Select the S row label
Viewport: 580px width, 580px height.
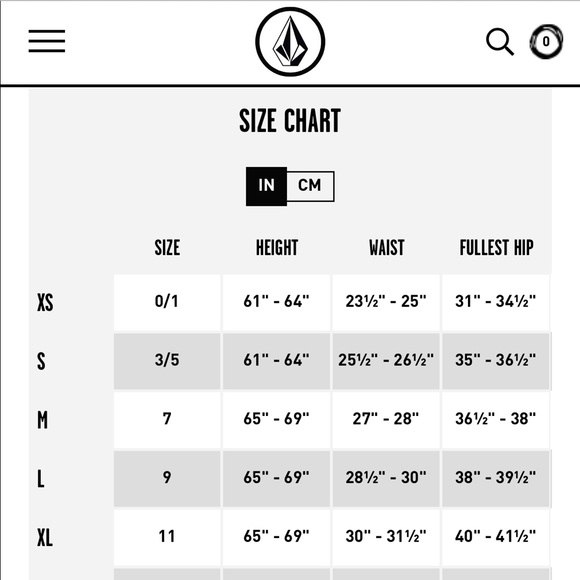(41, 361)
